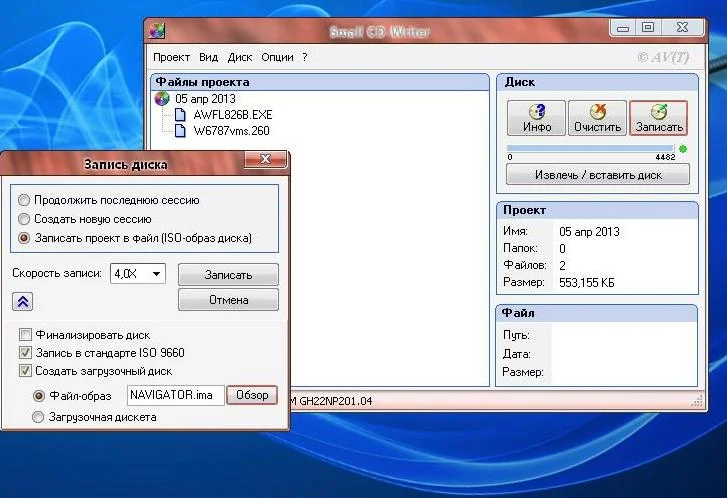The image size is (727, 498).
Task: Maximize the Small CD-Writer window
Action: 648,27
